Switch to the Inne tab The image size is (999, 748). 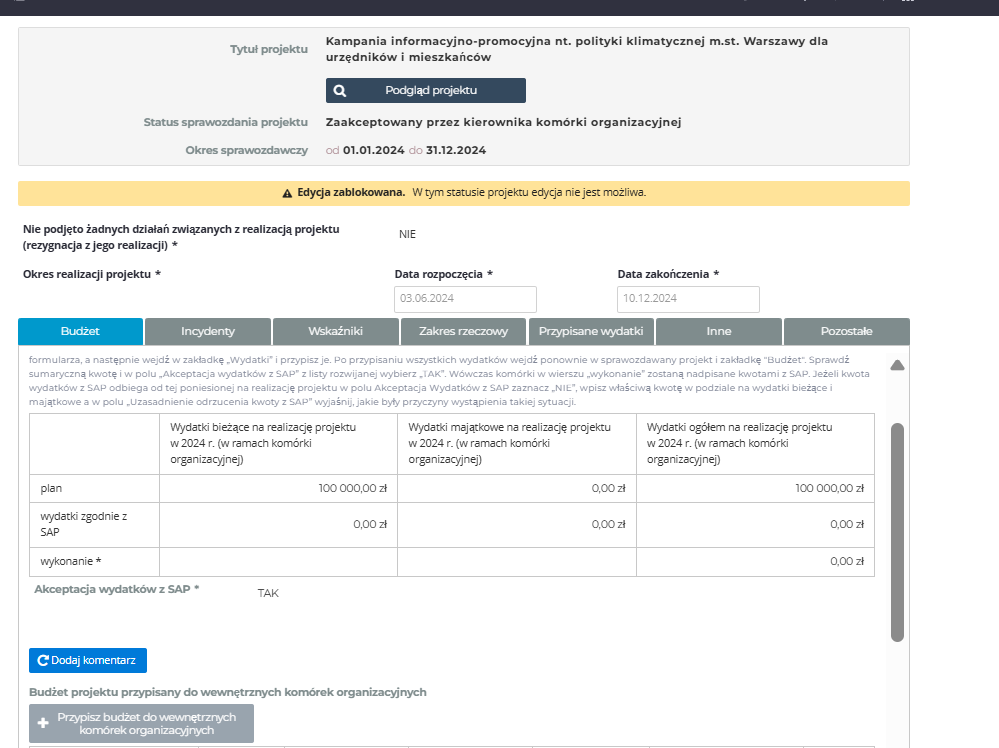[718, 331]
